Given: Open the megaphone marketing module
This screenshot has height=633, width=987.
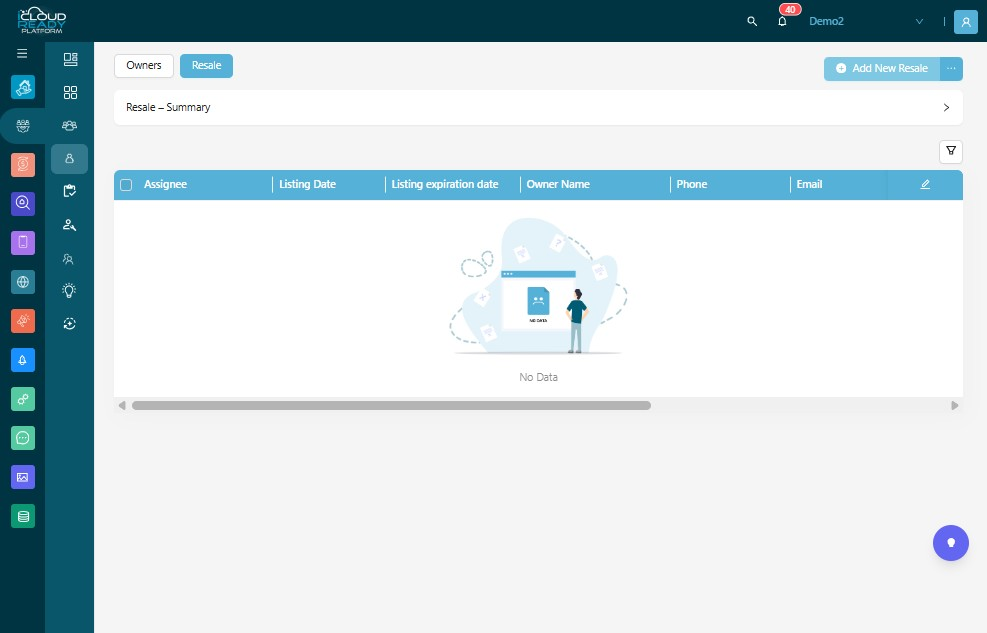Looking at the screenshot, I should click(x=23, y=321).
